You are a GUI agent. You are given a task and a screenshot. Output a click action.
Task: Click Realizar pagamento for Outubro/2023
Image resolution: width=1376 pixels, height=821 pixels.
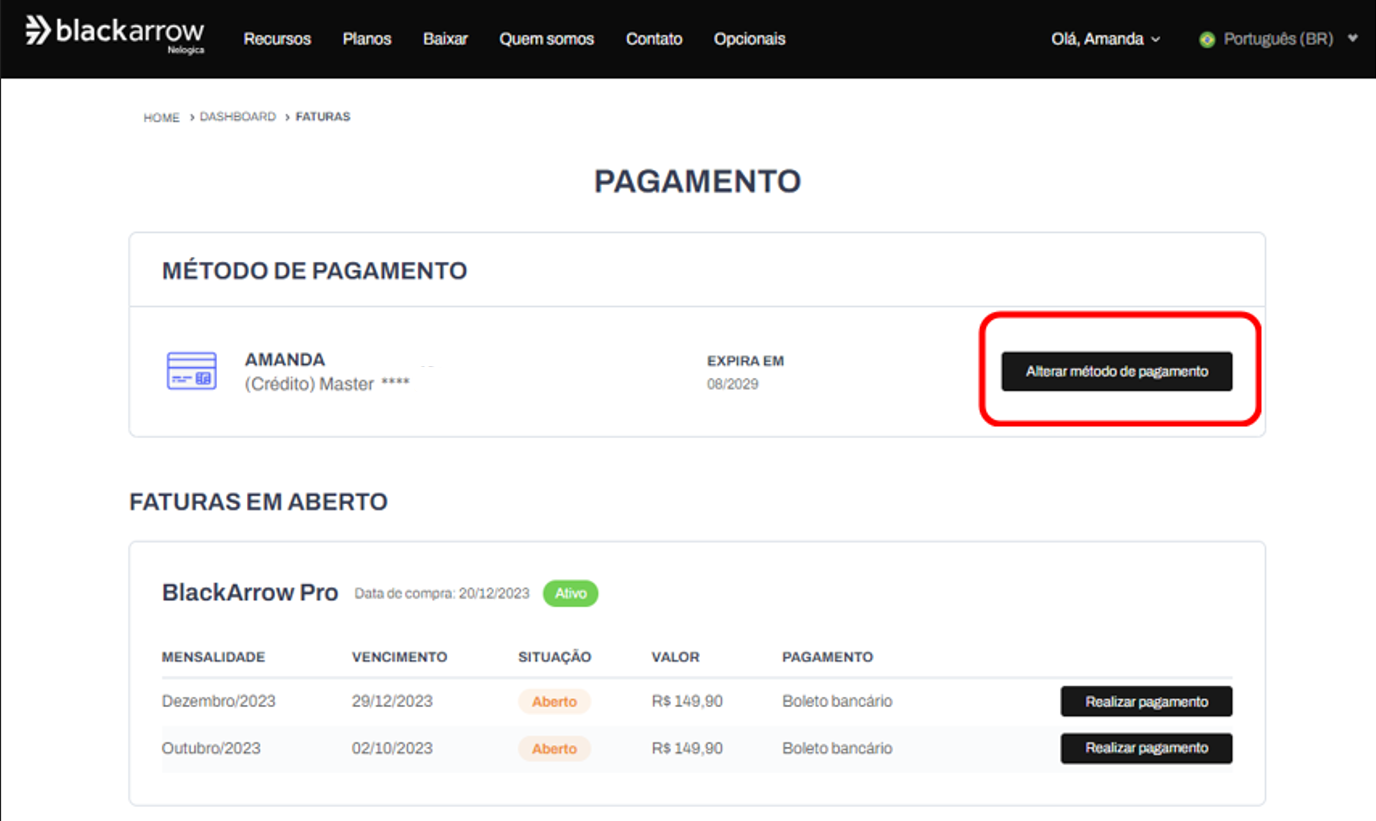[1146, 748]
